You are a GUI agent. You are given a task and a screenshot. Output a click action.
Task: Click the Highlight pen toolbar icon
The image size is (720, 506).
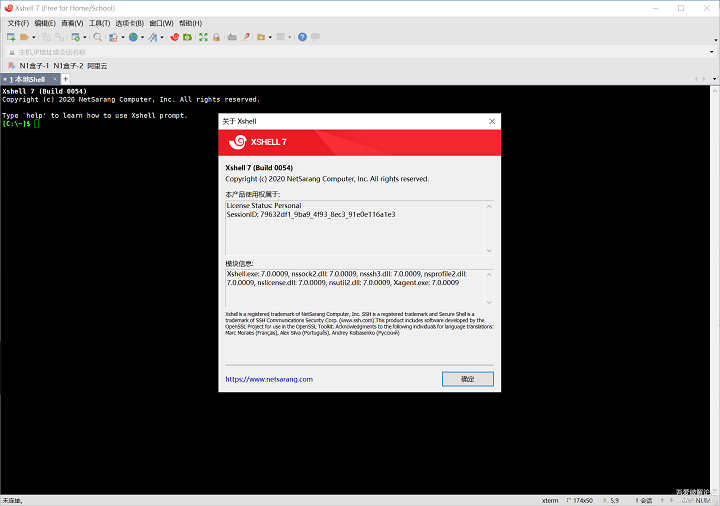pyautogui.click(x=246, y=37)
